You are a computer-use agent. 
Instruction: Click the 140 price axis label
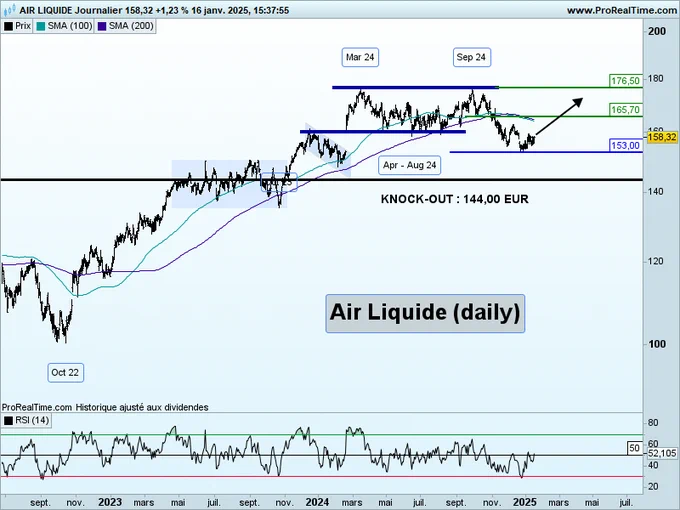(655, 191)
